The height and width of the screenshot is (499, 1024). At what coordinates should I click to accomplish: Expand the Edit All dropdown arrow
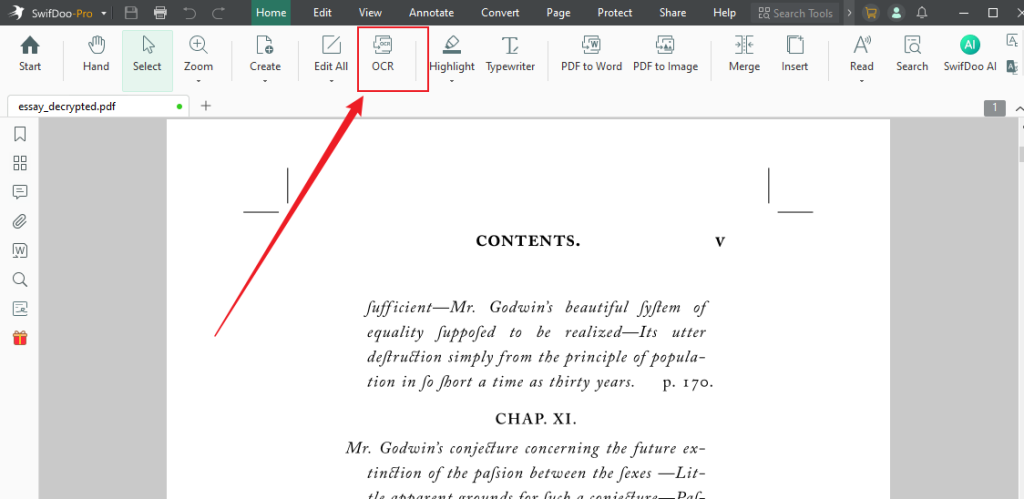[331, 82]
